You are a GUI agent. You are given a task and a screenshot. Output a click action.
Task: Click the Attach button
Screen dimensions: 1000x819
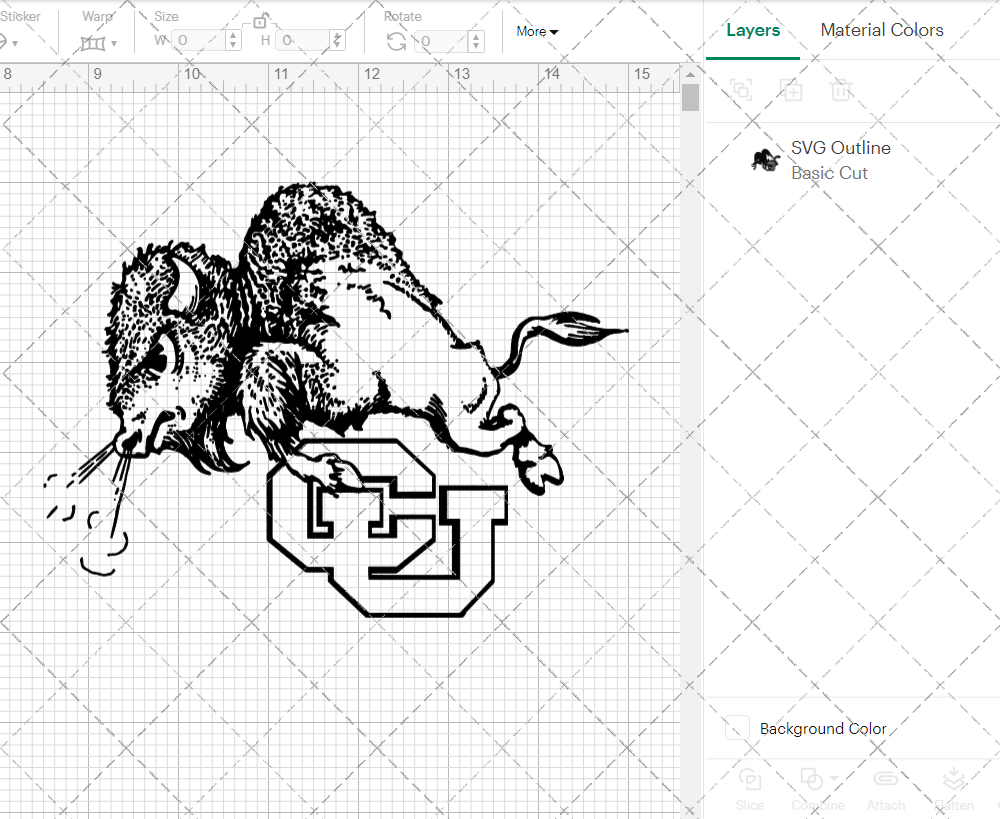886,789
